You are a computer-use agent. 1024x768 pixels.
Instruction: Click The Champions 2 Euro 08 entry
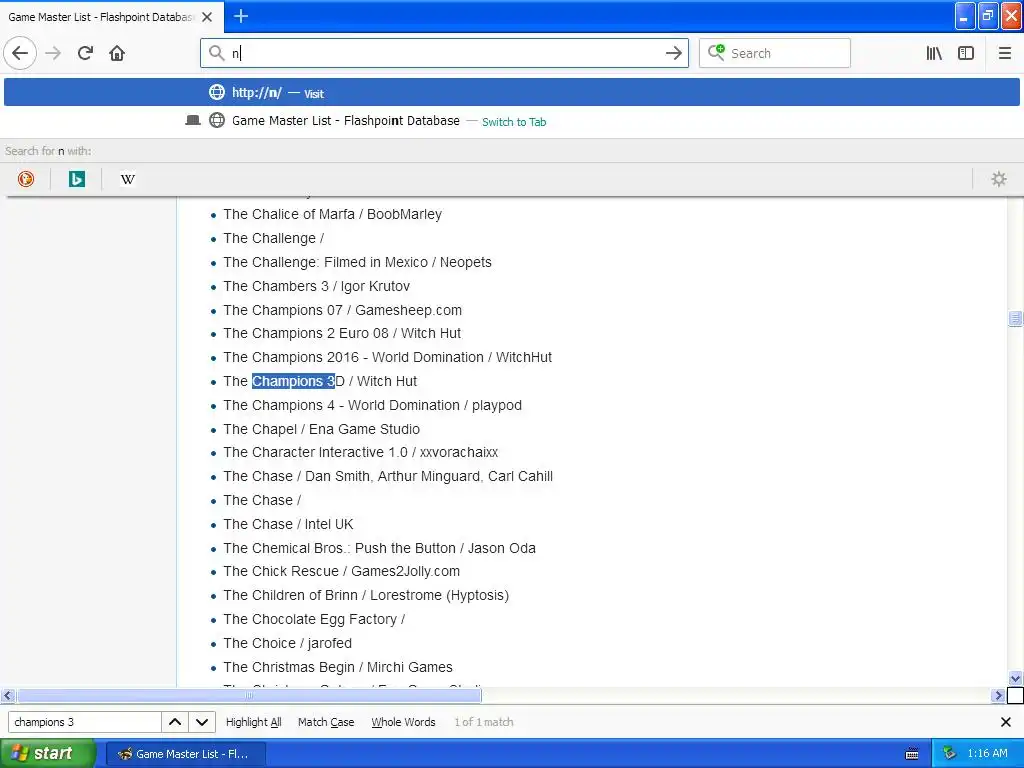(x=342, y=333)
